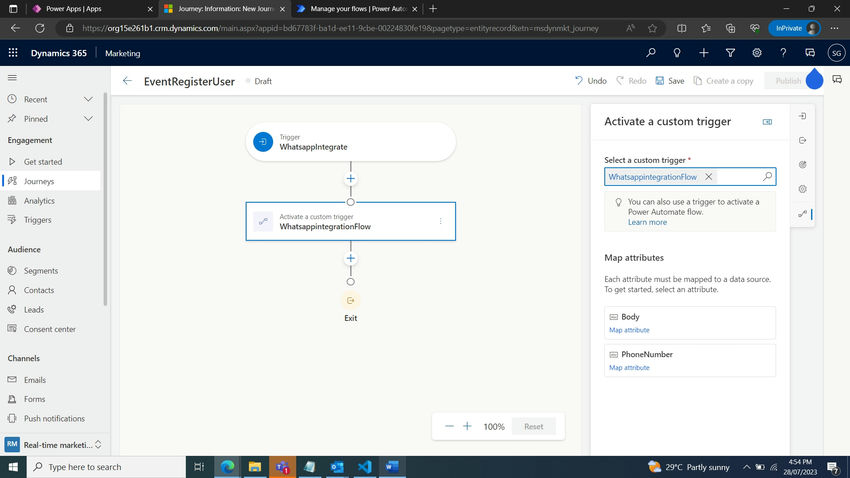850x478 pixels.
Task: Open the exit icon in right side rail
Action: point(802,140)
